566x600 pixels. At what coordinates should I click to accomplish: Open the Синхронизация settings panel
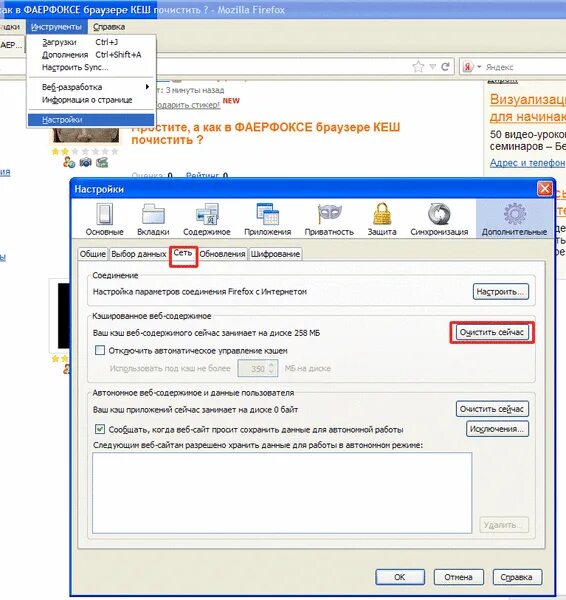(x=439, y=219)
